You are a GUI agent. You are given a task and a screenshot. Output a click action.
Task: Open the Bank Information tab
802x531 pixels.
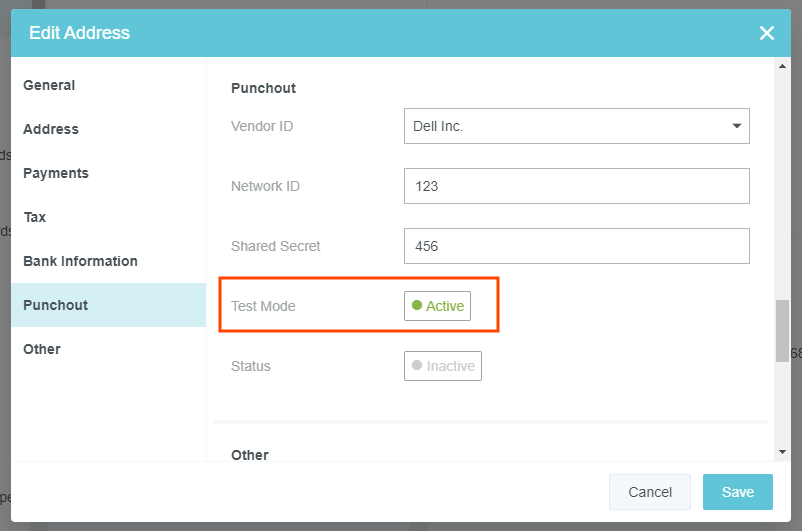pos(80,261)
